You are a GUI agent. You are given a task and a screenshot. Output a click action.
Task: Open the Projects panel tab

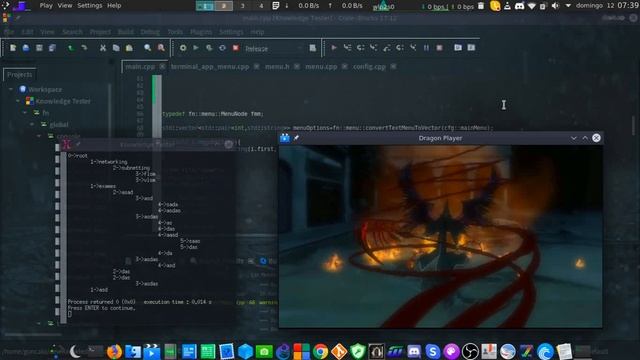(20, 74)
